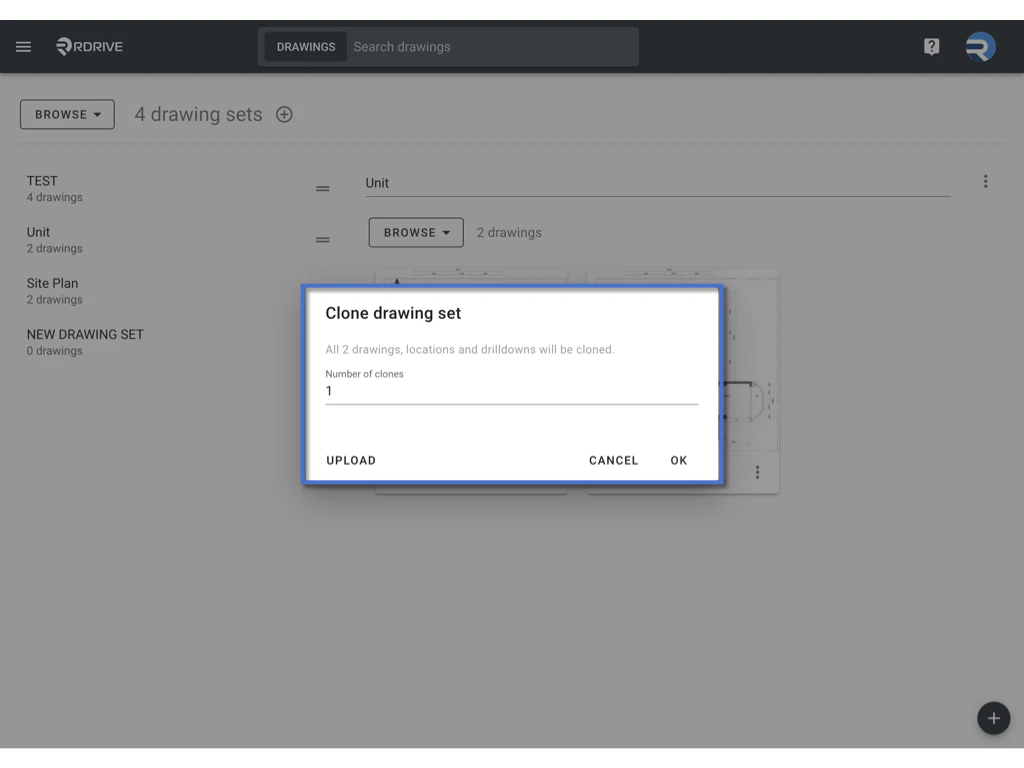Add a new drawing set with plus-circle icon
Screen dimensions: 1024x768
click(x=284, y=114)
